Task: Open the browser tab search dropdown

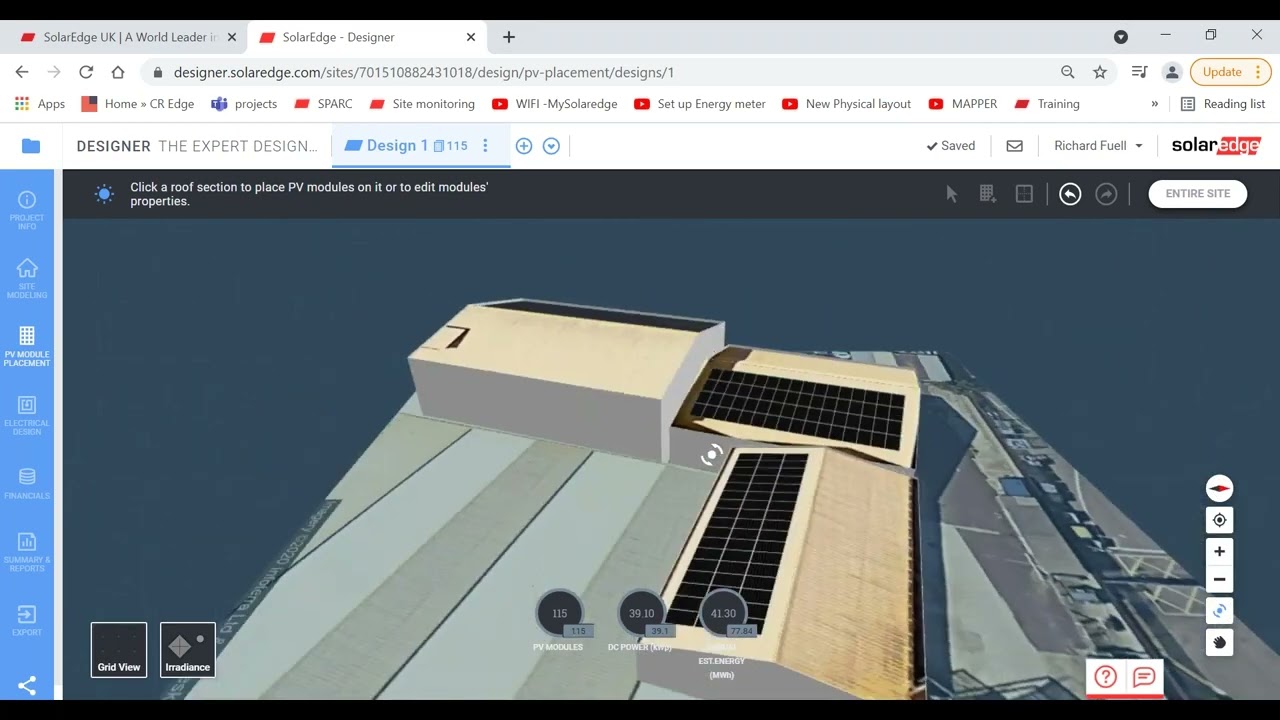Action: coord(1121,37)
